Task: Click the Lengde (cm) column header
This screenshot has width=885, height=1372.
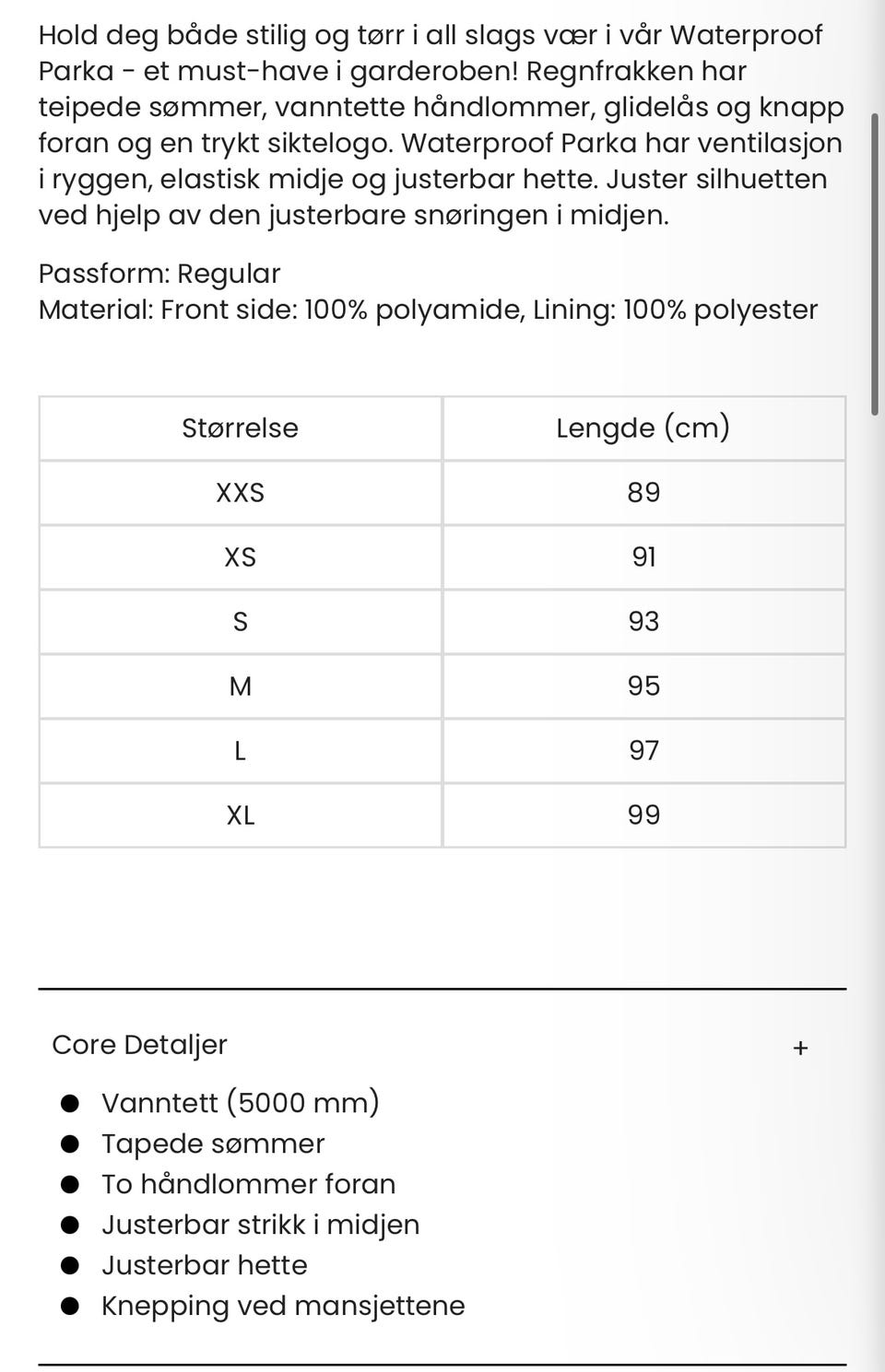Action: pyautogui.click(x=643, y=428)
